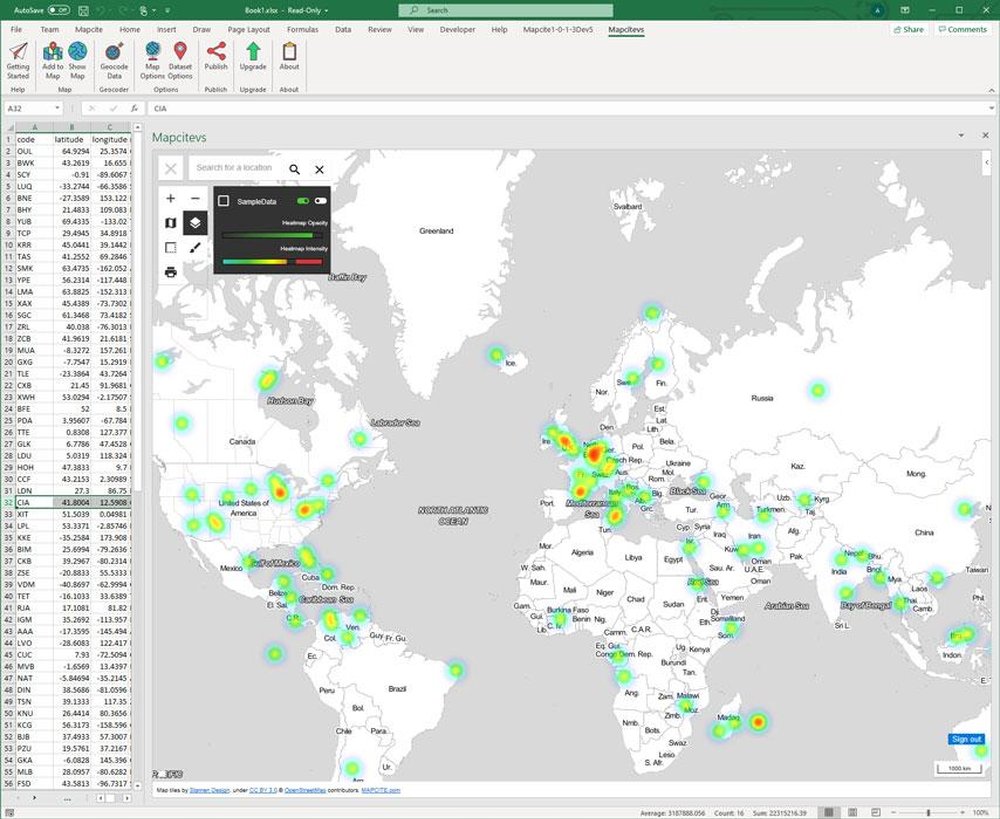
Task: Click the Print icon on the map panel
Action: pos(171,273)
